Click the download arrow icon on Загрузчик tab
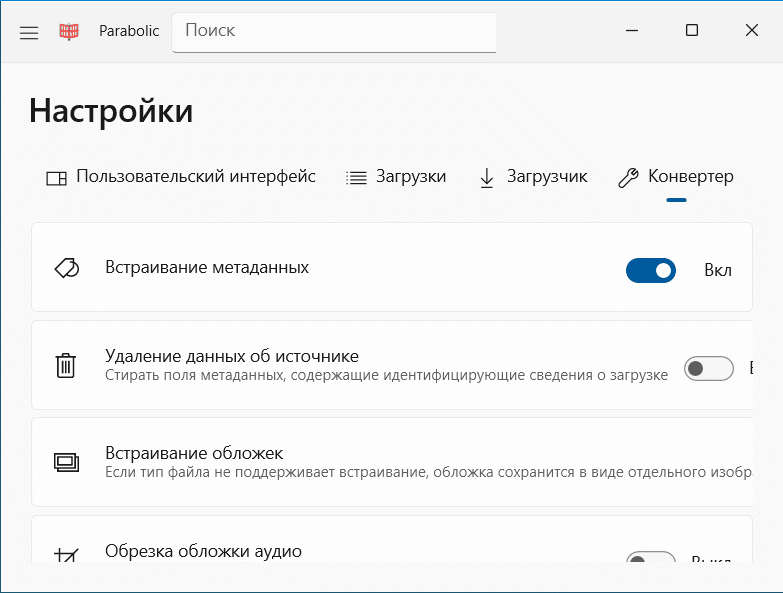This screenshot has height=593, width=783. 487,178
